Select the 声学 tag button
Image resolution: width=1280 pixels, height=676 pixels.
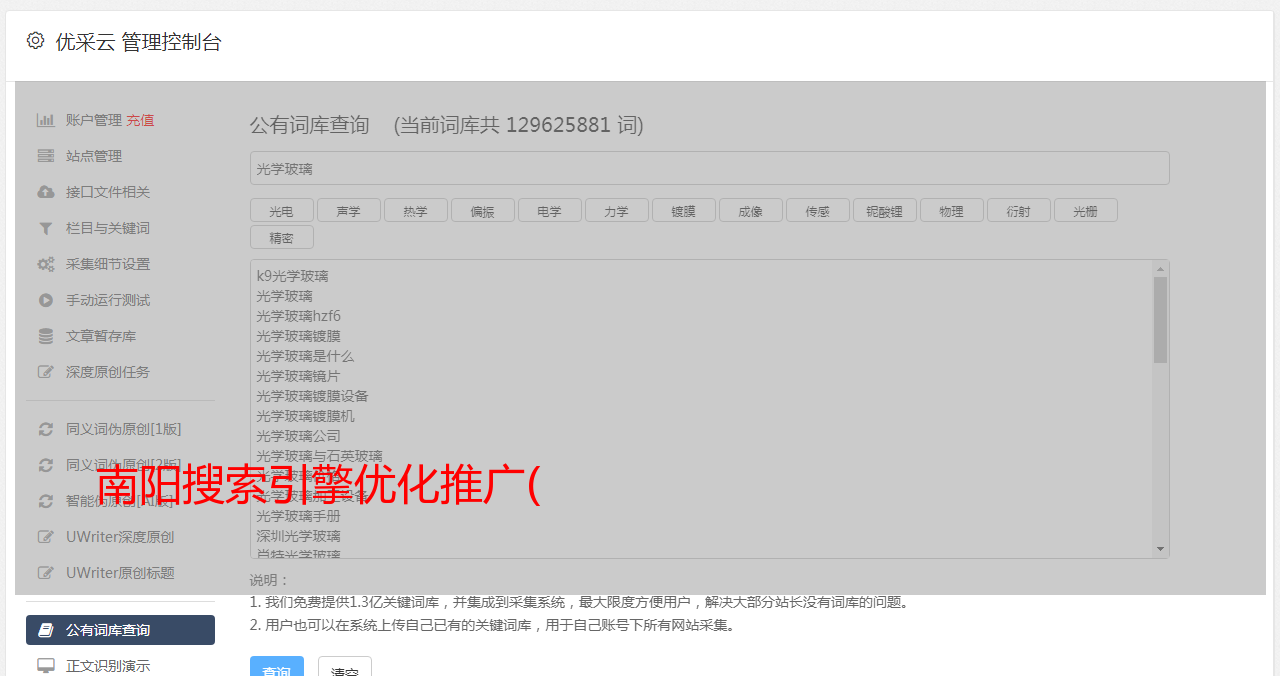pyautogui.click(x=348, y=210)
